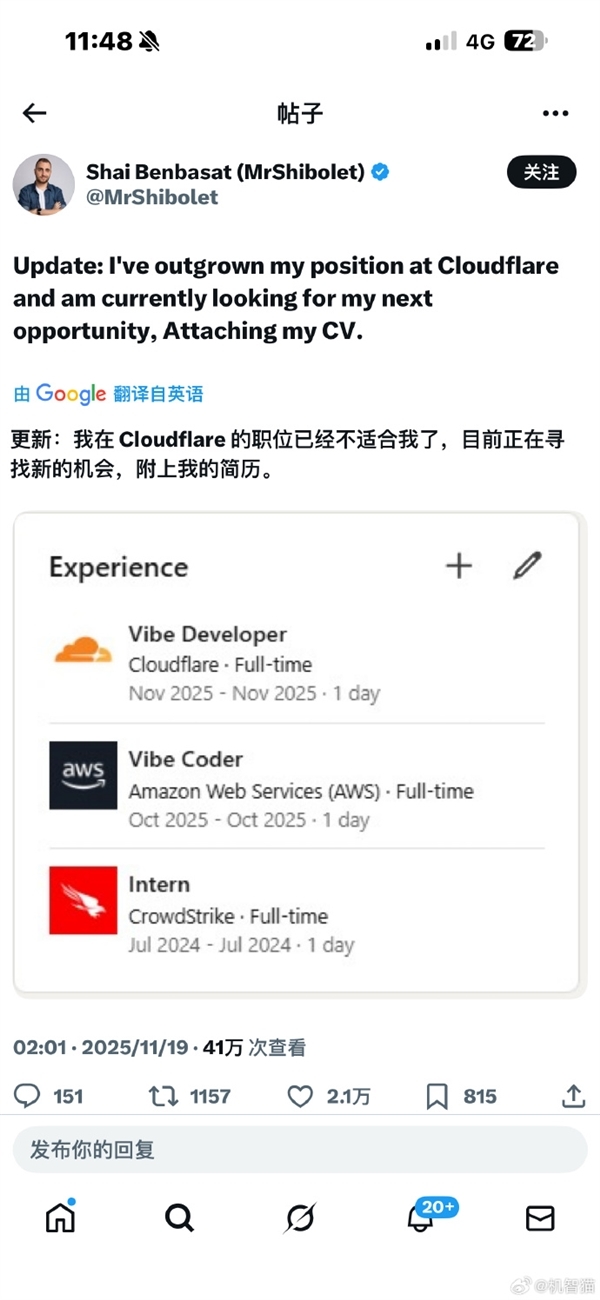600x1300 pixels.
Task: Click the AWS logo next to Vibe Coder
Action: 83,776
